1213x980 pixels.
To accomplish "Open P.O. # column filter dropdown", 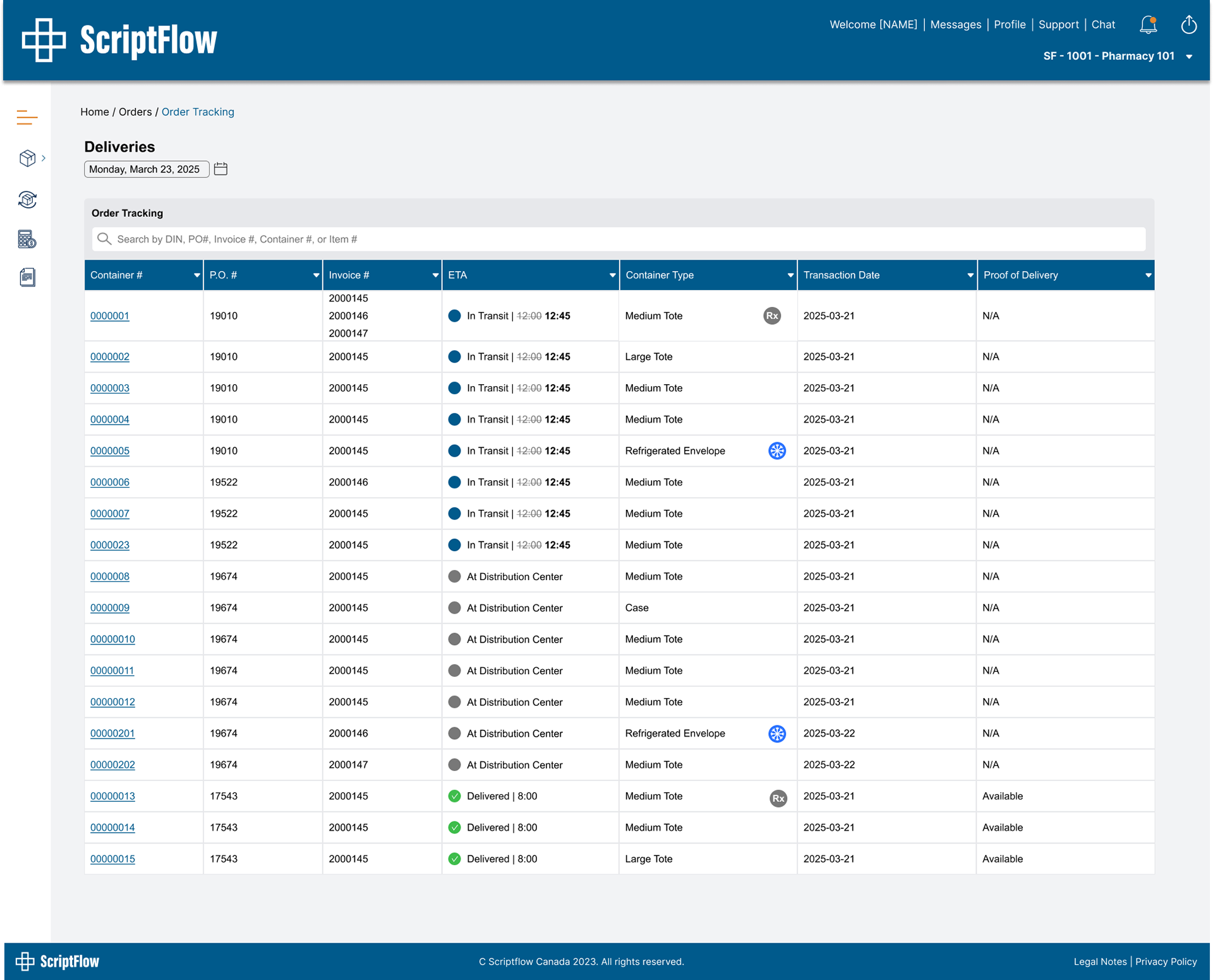I will (316, 275).
